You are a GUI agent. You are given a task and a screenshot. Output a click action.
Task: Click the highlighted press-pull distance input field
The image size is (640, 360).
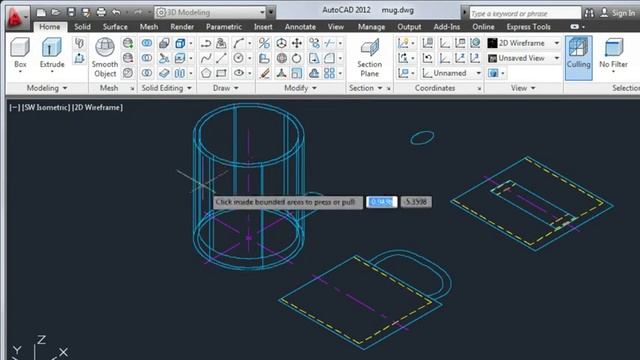tap(382, 202)
